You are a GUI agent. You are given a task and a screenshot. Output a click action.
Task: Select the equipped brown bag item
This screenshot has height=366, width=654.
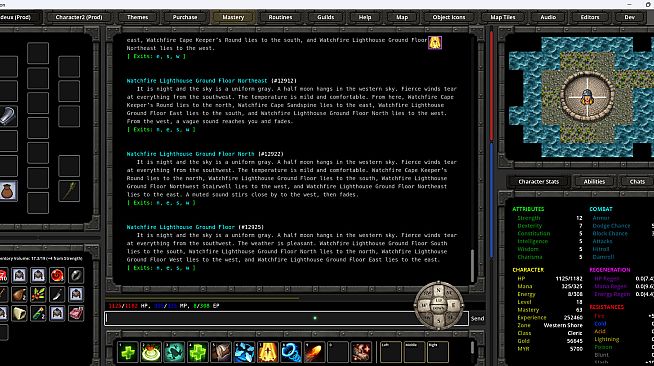click(8, 191)
